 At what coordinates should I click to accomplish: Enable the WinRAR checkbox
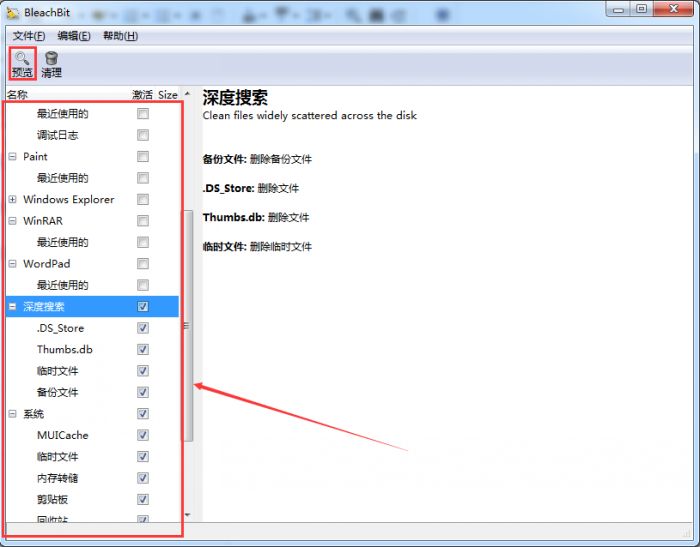pos(143,221)
